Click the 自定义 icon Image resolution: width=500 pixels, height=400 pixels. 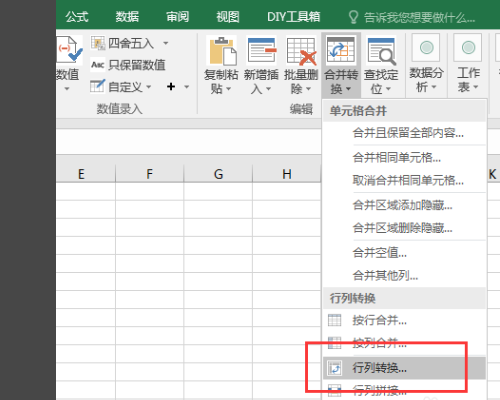(98, 86)
